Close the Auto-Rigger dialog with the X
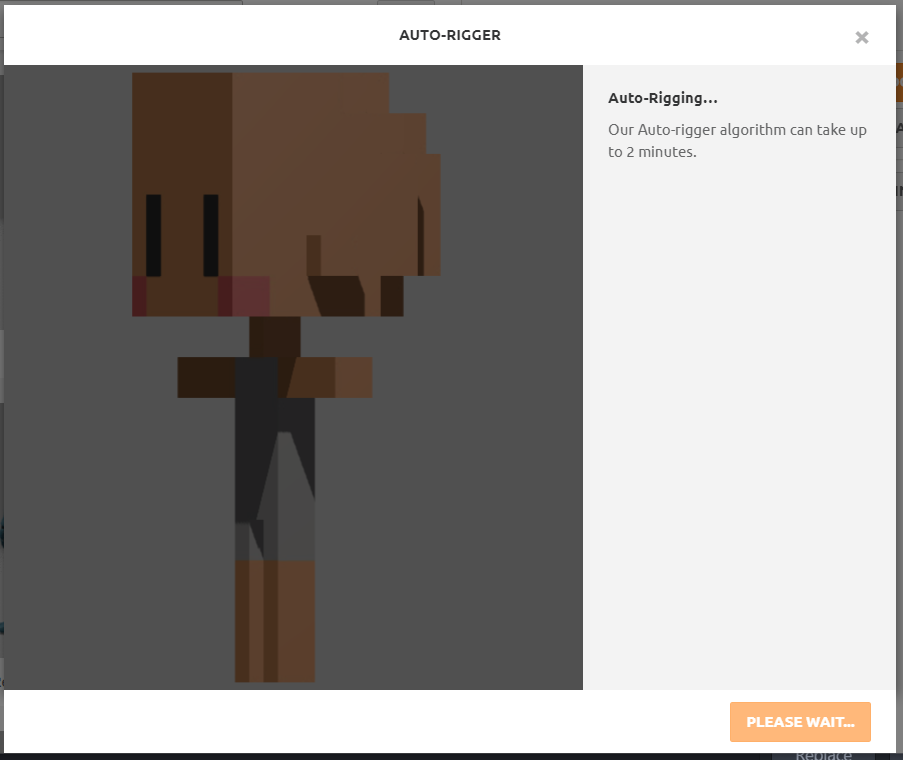This screenshot has height=760, width=903. 862,37
